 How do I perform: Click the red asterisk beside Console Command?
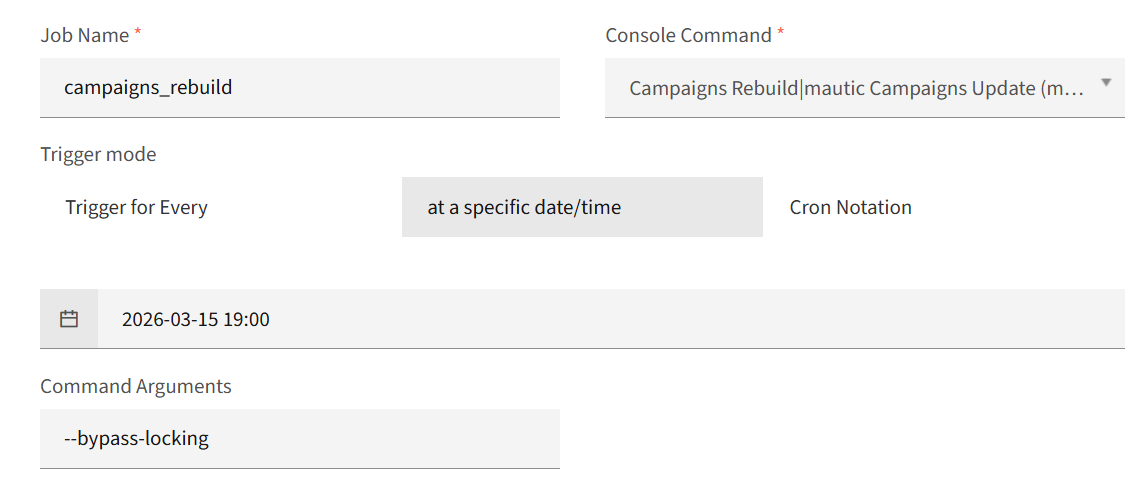click(781, 34)
